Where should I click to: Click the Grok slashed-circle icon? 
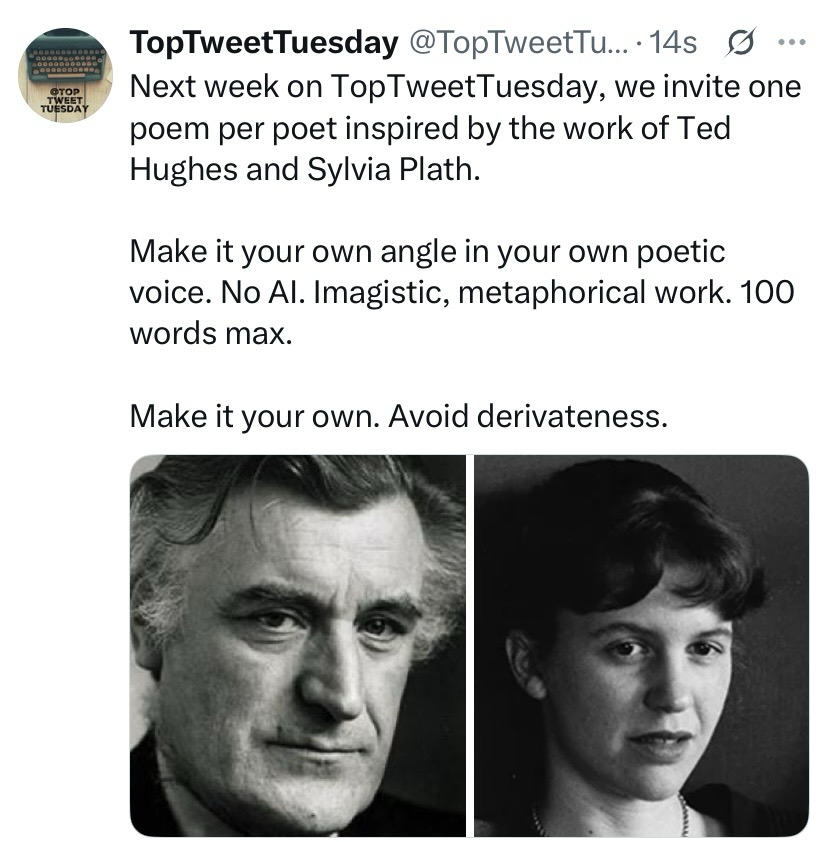click(743, 43)
